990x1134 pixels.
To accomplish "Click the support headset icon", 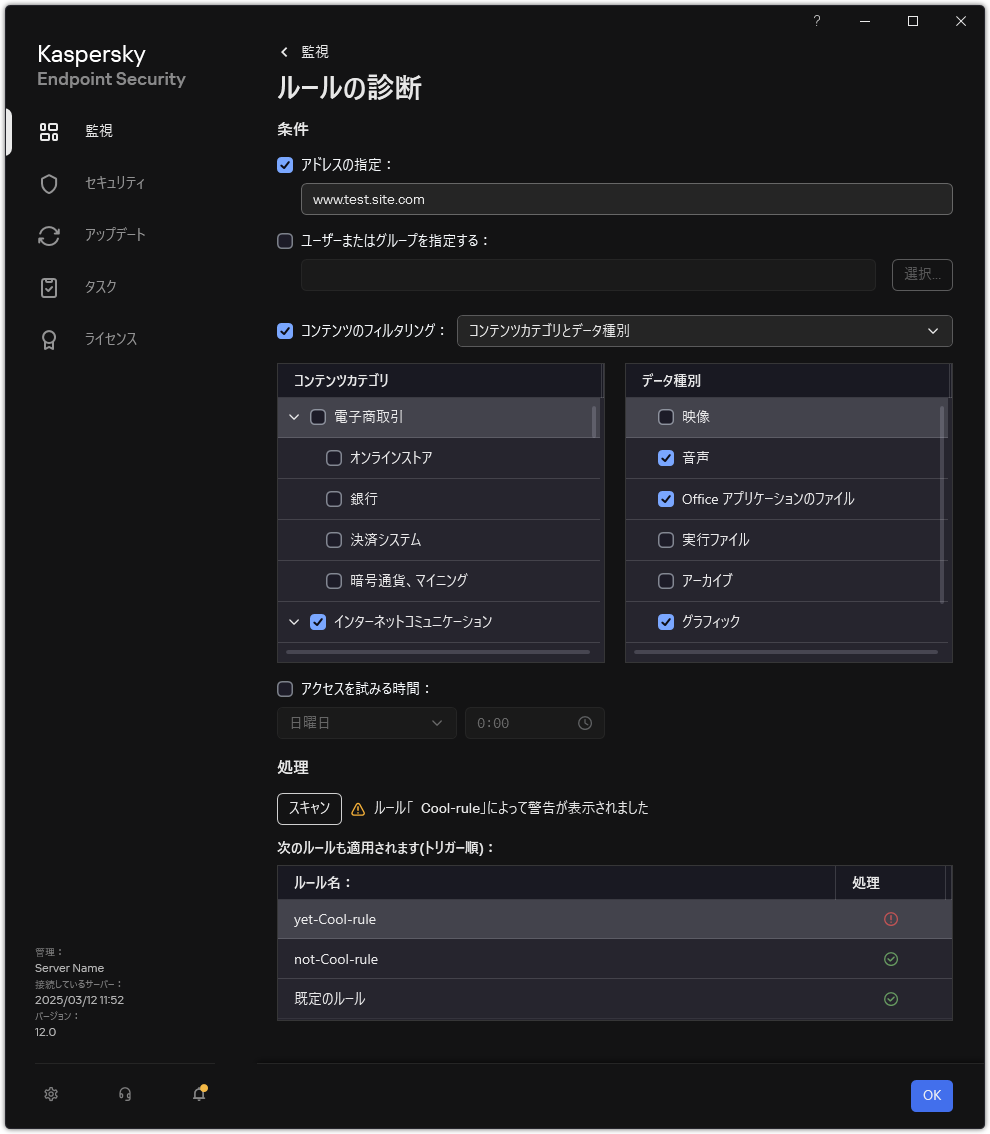I will (124, 1094).
